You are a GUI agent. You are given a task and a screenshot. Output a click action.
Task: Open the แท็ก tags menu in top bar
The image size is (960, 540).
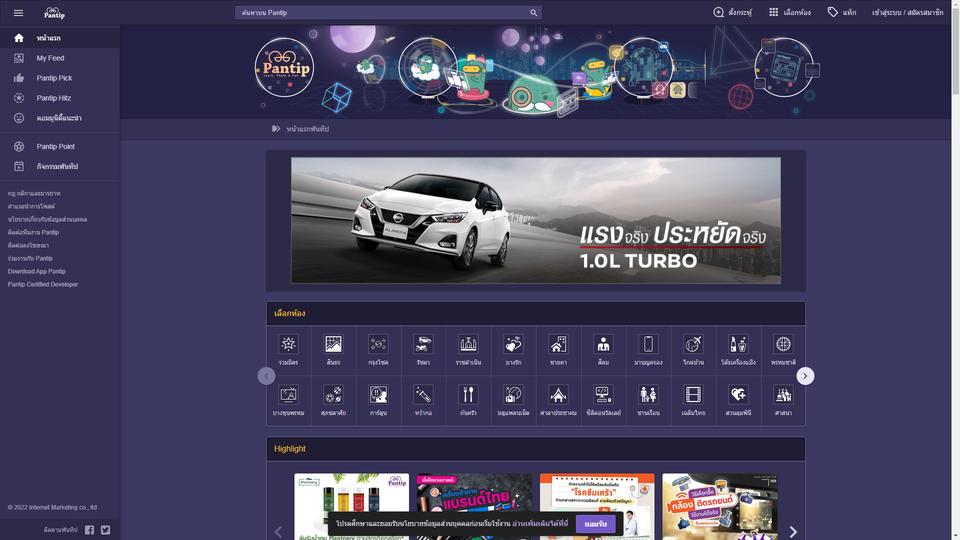842,12
